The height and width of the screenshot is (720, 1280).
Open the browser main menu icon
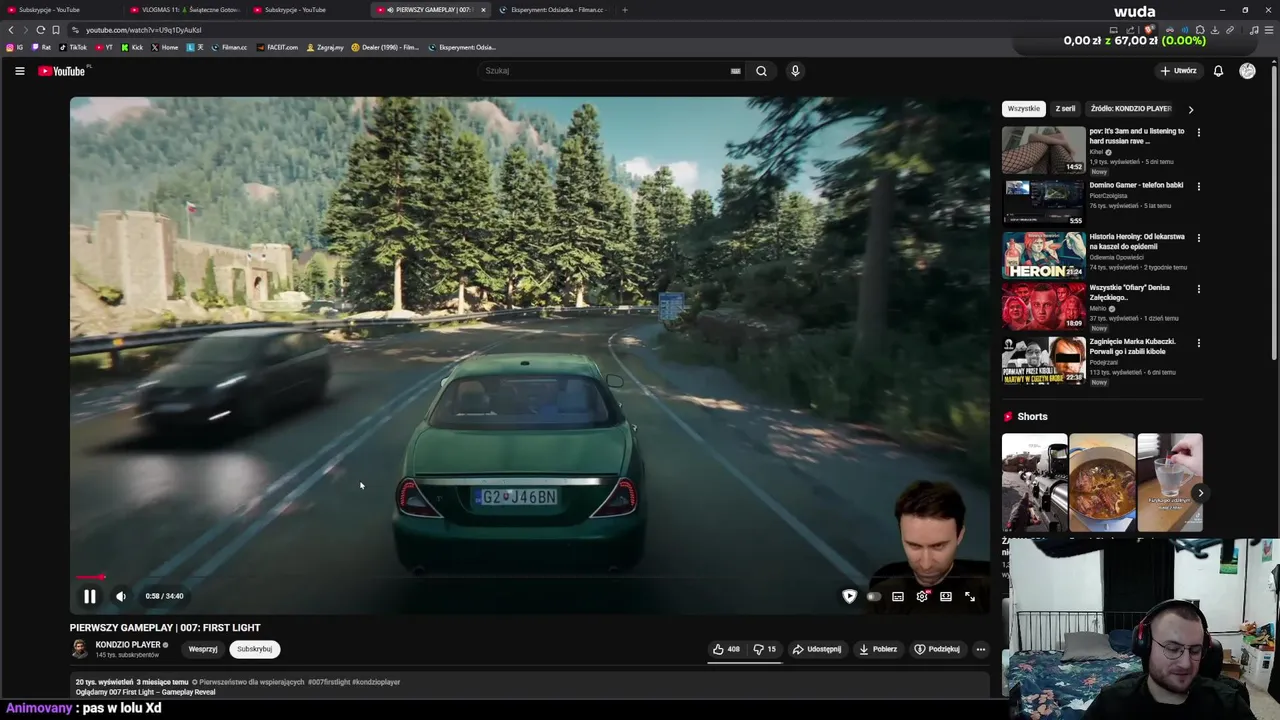pyautogui.click(x=1270, y=30)
